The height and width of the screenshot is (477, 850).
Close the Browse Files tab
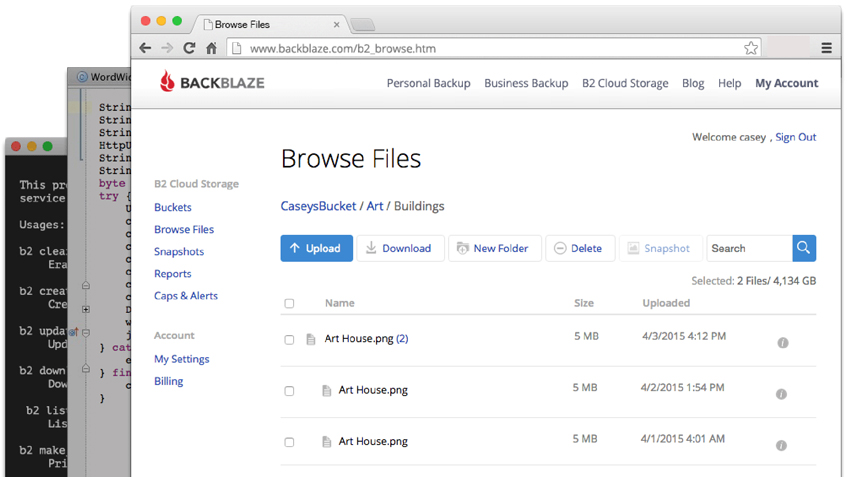pyautogui.click(x=337, y=24)
